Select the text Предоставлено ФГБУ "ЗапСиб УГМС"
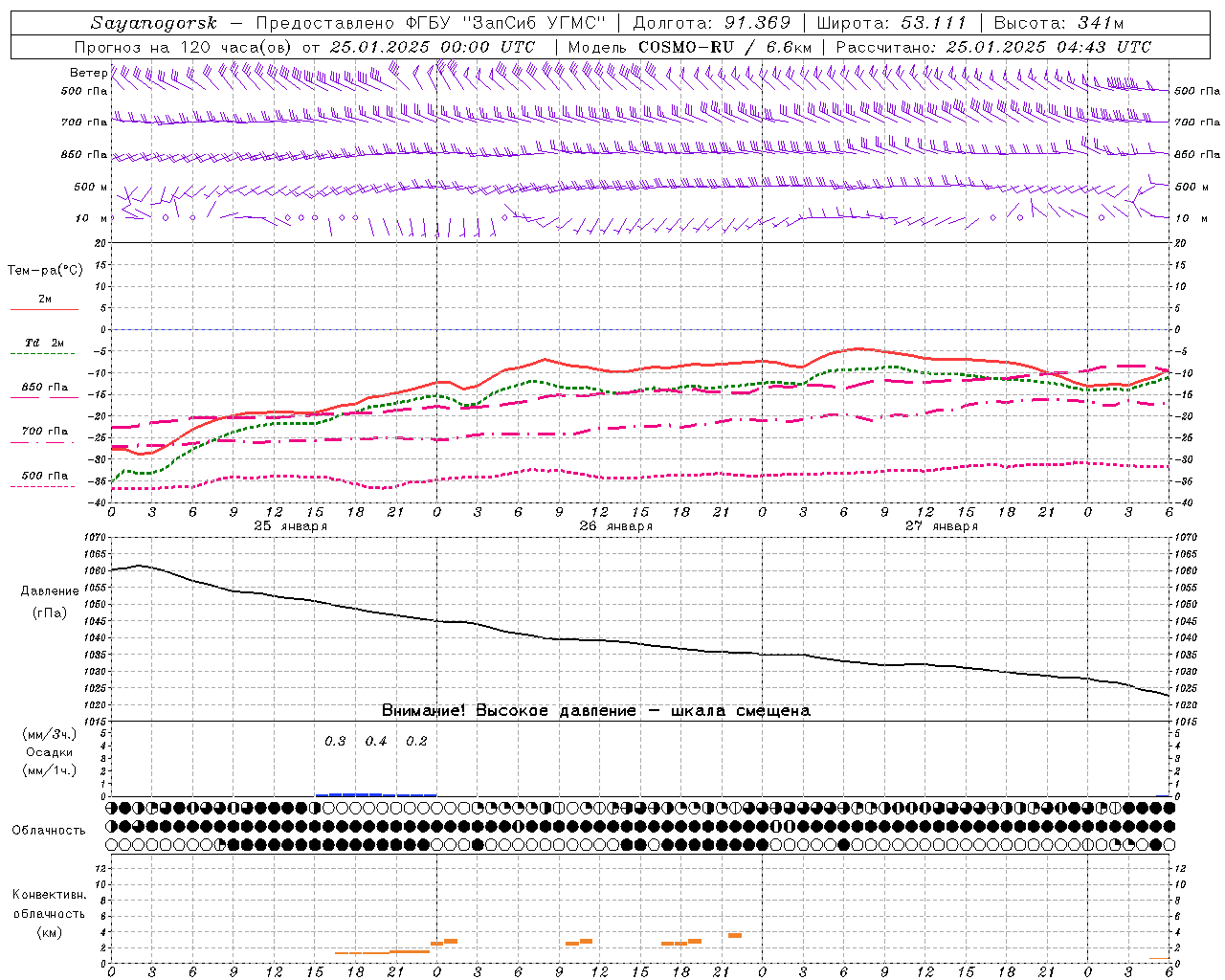Image resolution: width=1225 pixels, height=980 pixels. [432, 23]
